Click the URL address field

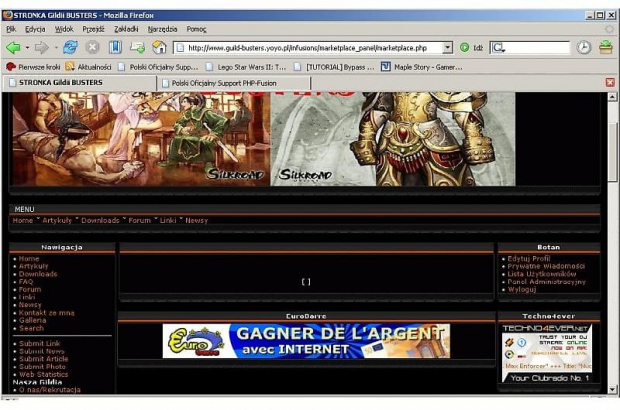(x=308, y=48)
